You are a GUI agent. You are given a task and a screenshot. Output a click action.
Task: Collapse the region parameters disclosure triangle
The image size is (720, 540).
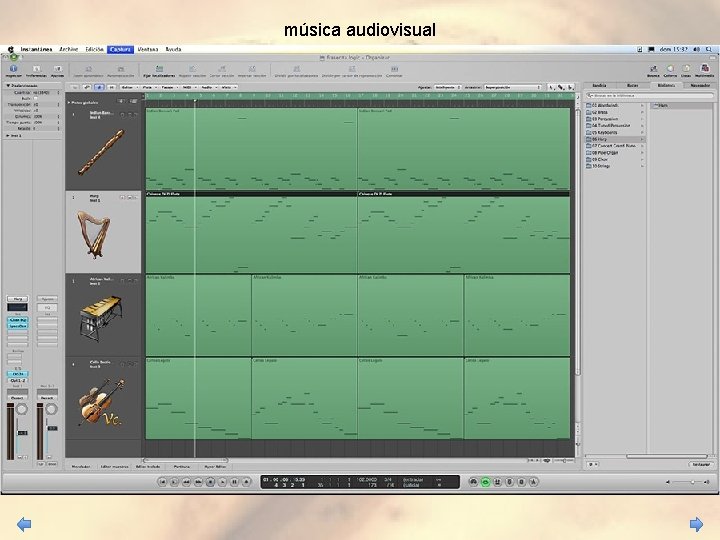click(x=8, y=86)
